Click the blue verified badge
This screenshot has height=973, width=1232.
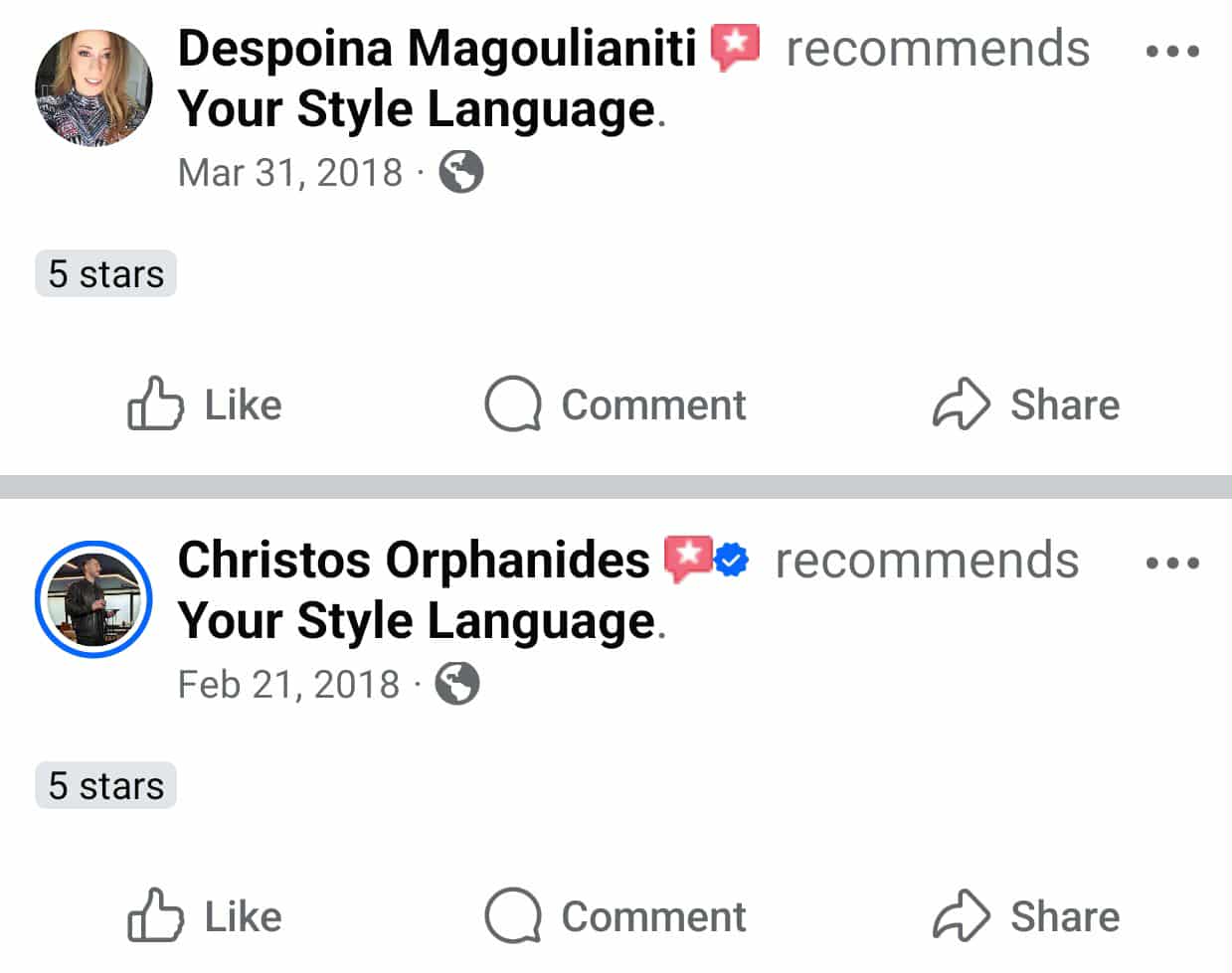[731, 560]
